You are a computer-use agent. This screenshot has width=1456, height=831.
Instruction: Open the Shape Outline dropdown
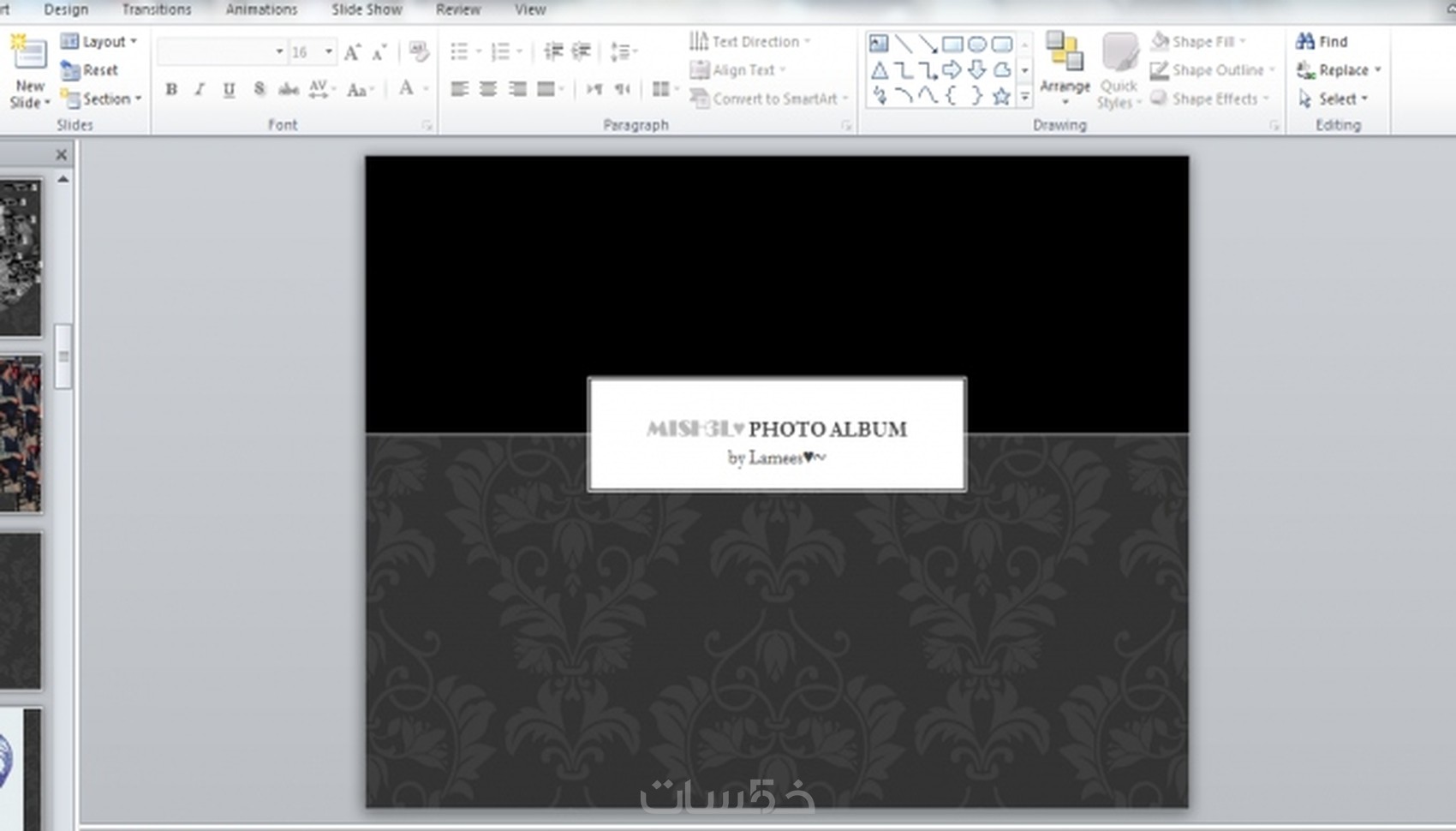click(x=1213, y=70)
